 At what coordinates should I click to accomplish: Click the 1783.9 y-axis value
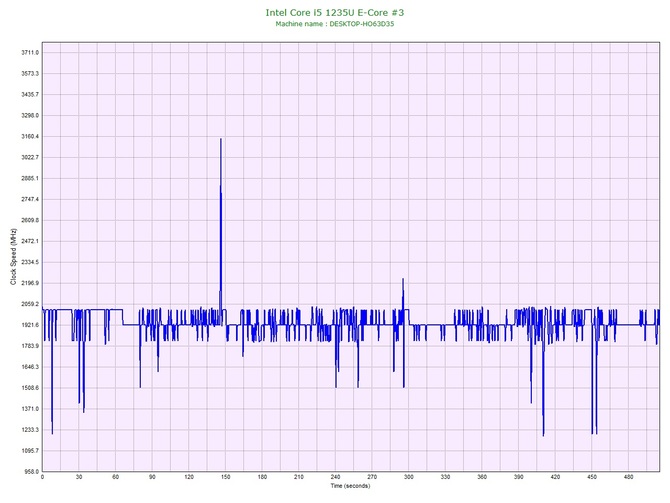click(x=30, y=346)
